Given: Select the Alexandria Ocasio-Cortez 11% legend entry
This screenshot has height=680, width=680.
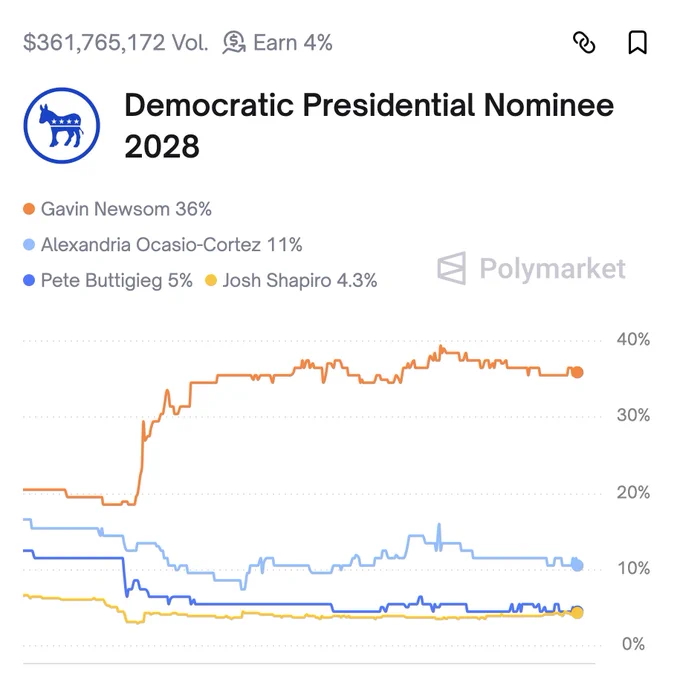Looking at the screenshot, I should [163, 245].
